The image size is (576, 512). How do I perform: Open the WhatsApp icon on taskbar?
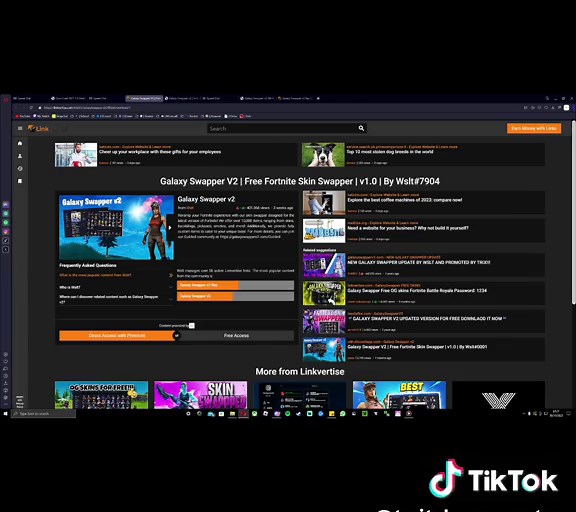(342, 414)
